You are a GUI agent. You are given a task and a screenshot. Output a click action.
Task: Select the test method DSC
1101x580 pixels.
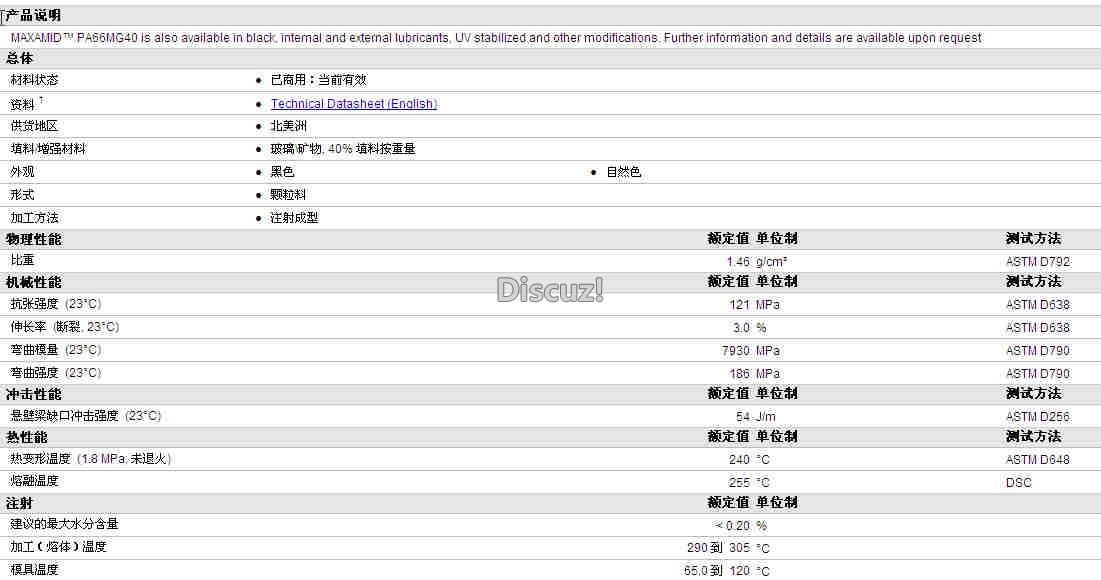point(1019,483)
